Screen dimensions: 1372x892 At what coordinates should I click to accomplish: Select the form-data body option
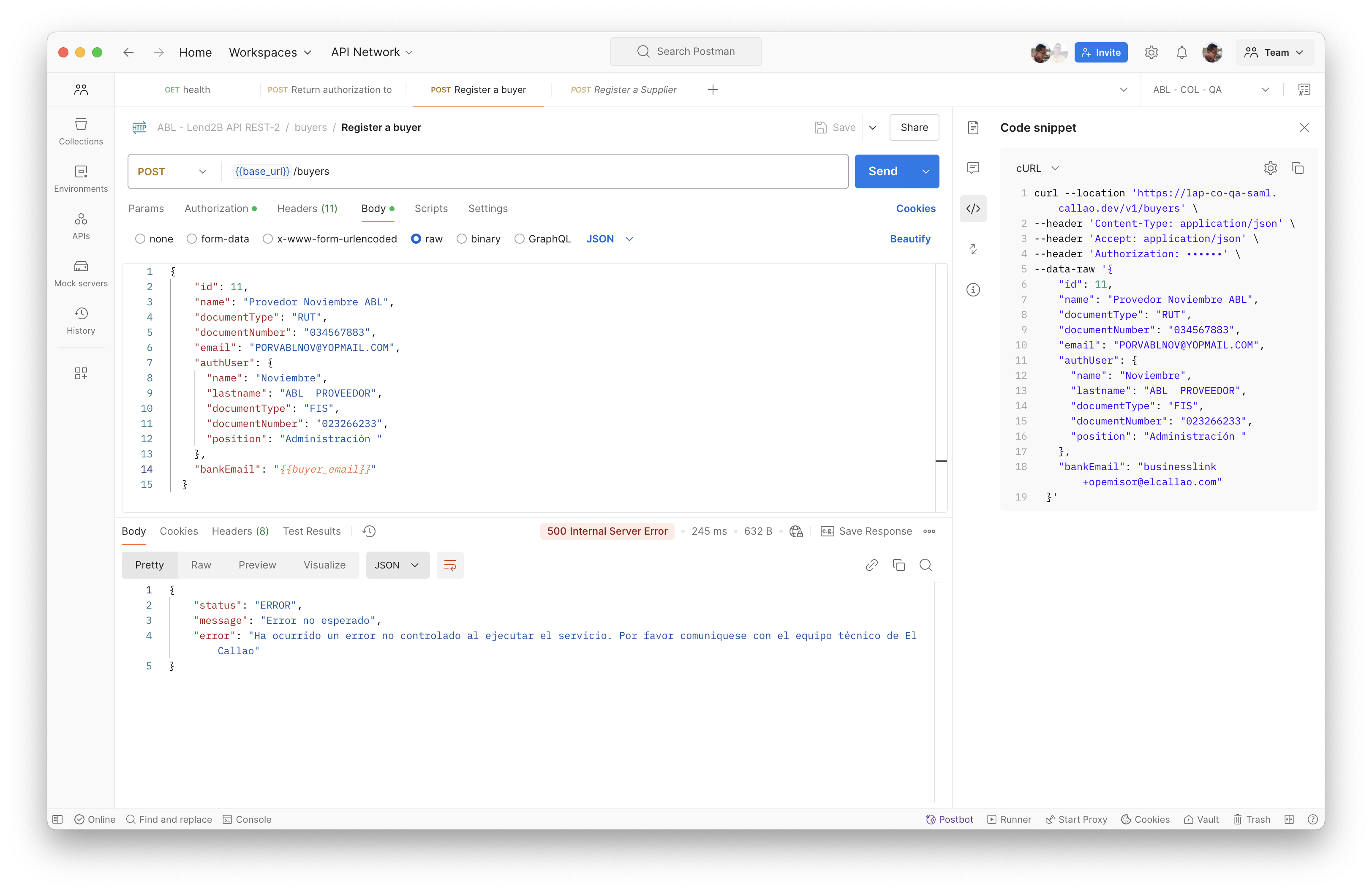192,239
